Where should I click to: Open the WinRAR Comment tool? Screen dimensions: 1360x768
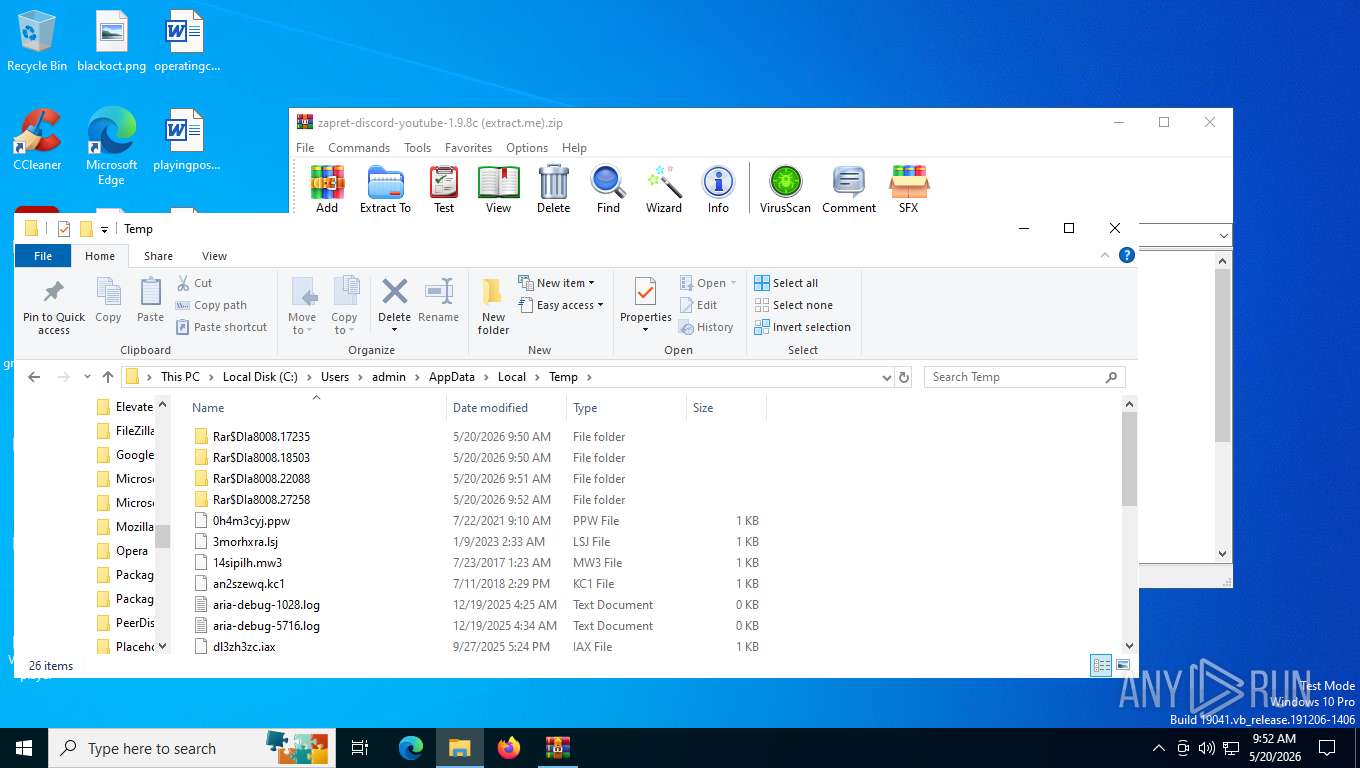point(849,190)
